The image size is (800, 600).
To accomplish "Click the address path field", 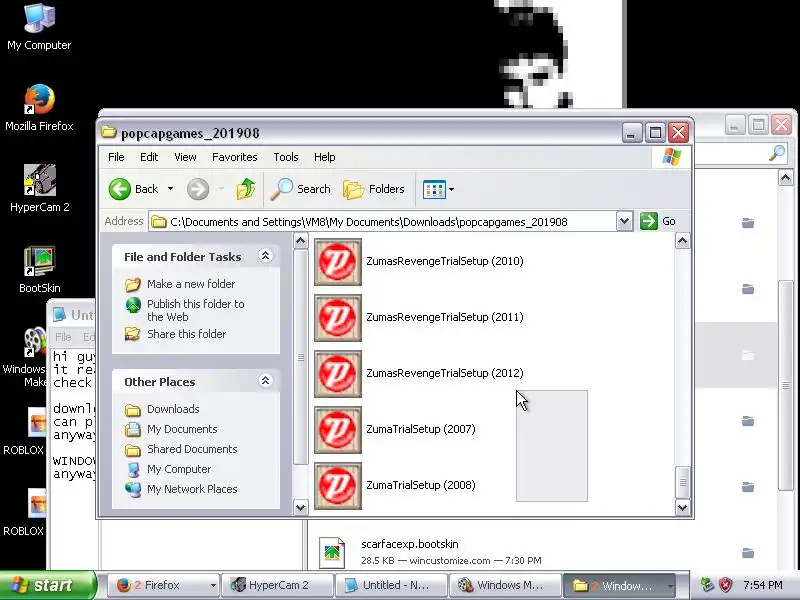I will tap(383, 222).
